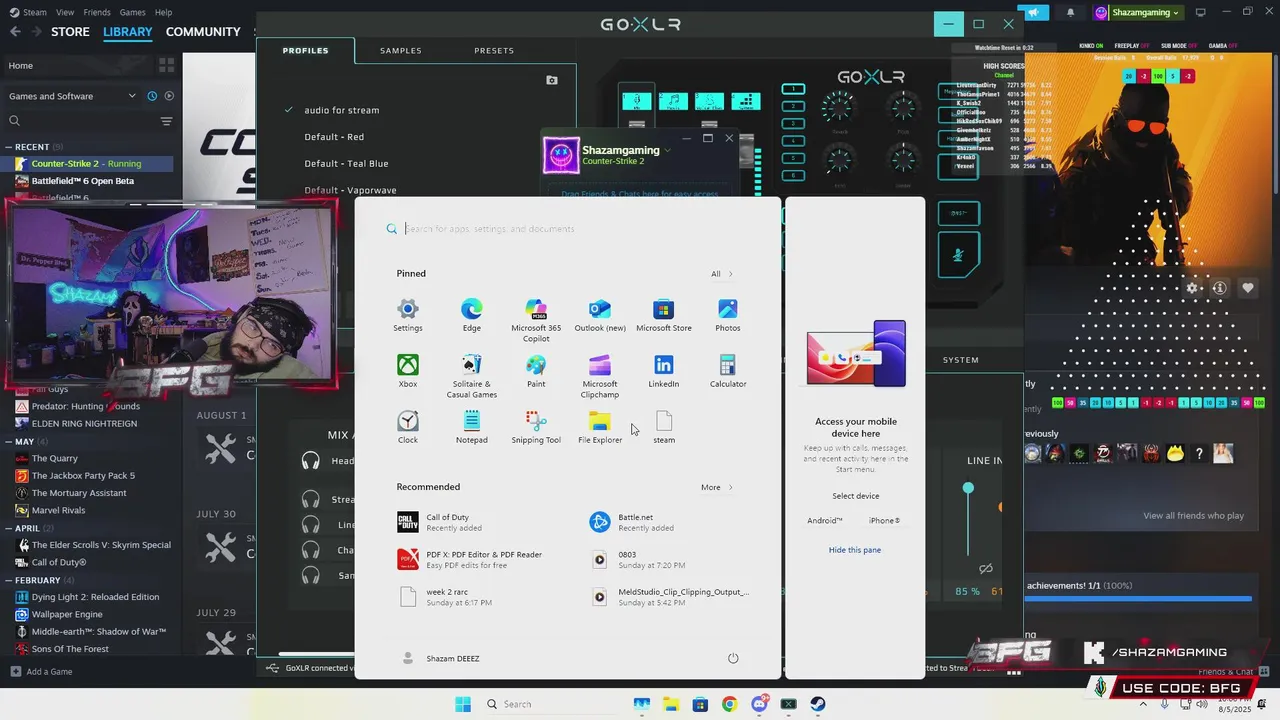Select audio for stream profile
1280x720 pixels.
pos(342,110)
